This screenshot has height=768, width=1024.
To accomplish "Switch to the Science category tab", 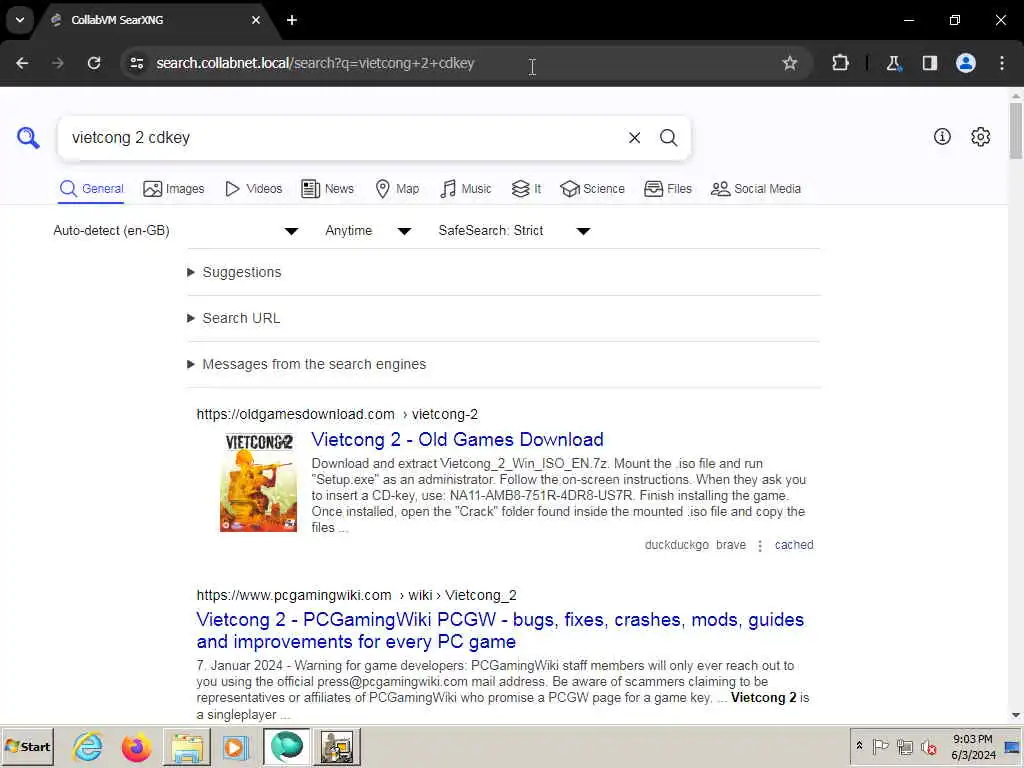I will point(592,189).
